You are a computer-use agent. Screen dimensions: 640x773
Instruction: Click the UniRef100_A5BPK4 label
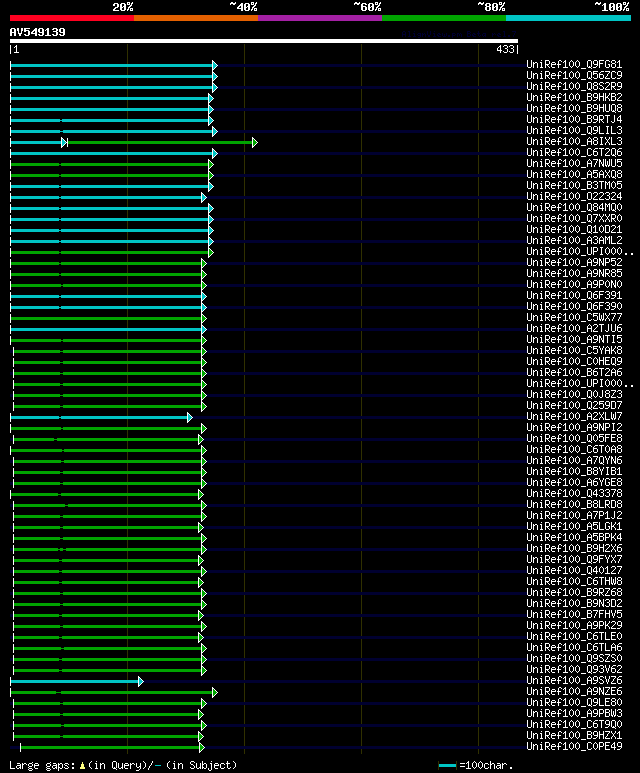tap(574, 537)
